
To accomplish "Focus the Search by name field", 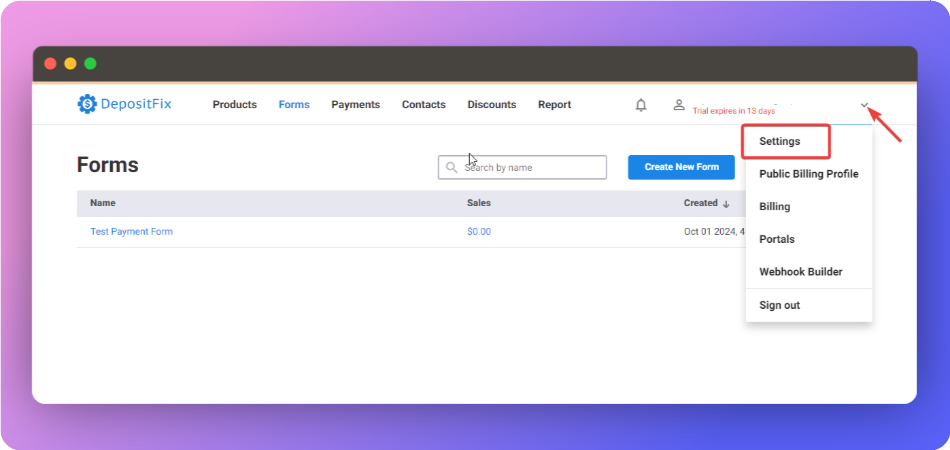I will coord(522,167).
